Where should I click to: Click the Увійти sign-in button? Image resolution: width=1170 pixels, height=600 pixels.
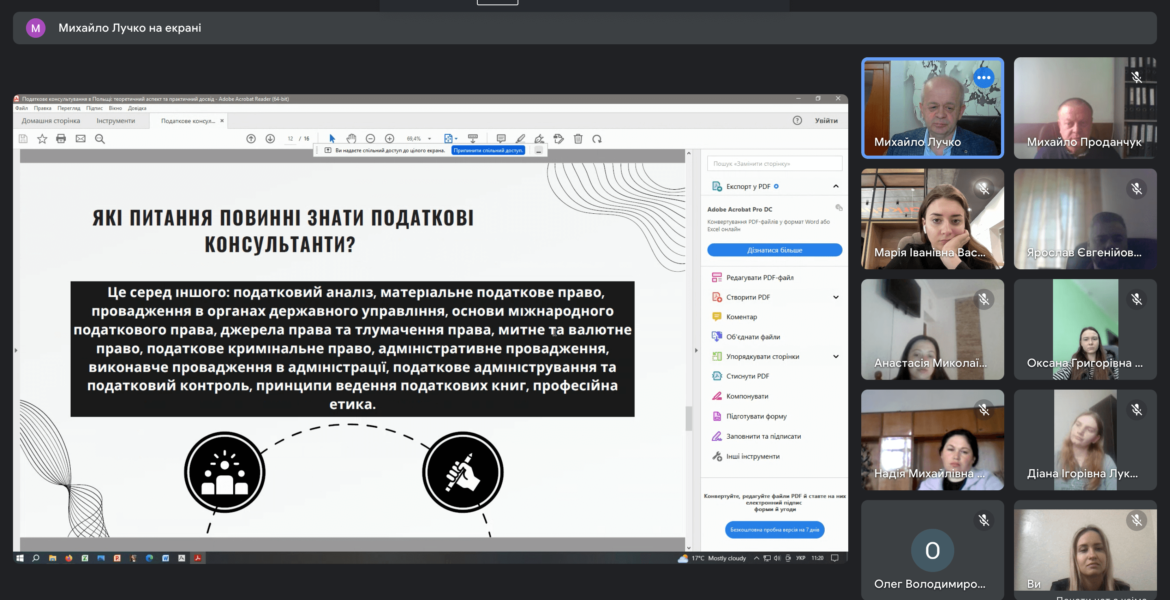pyautogui.click(x=826, y=120)
